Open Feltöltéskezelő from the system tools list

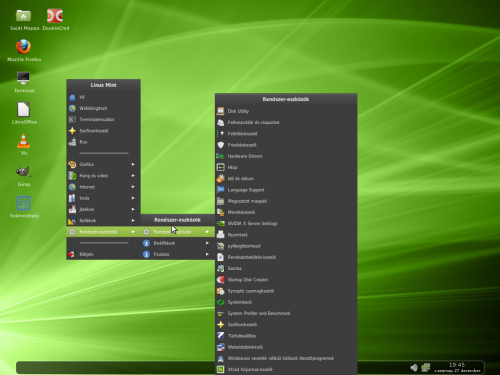[286, 133]
